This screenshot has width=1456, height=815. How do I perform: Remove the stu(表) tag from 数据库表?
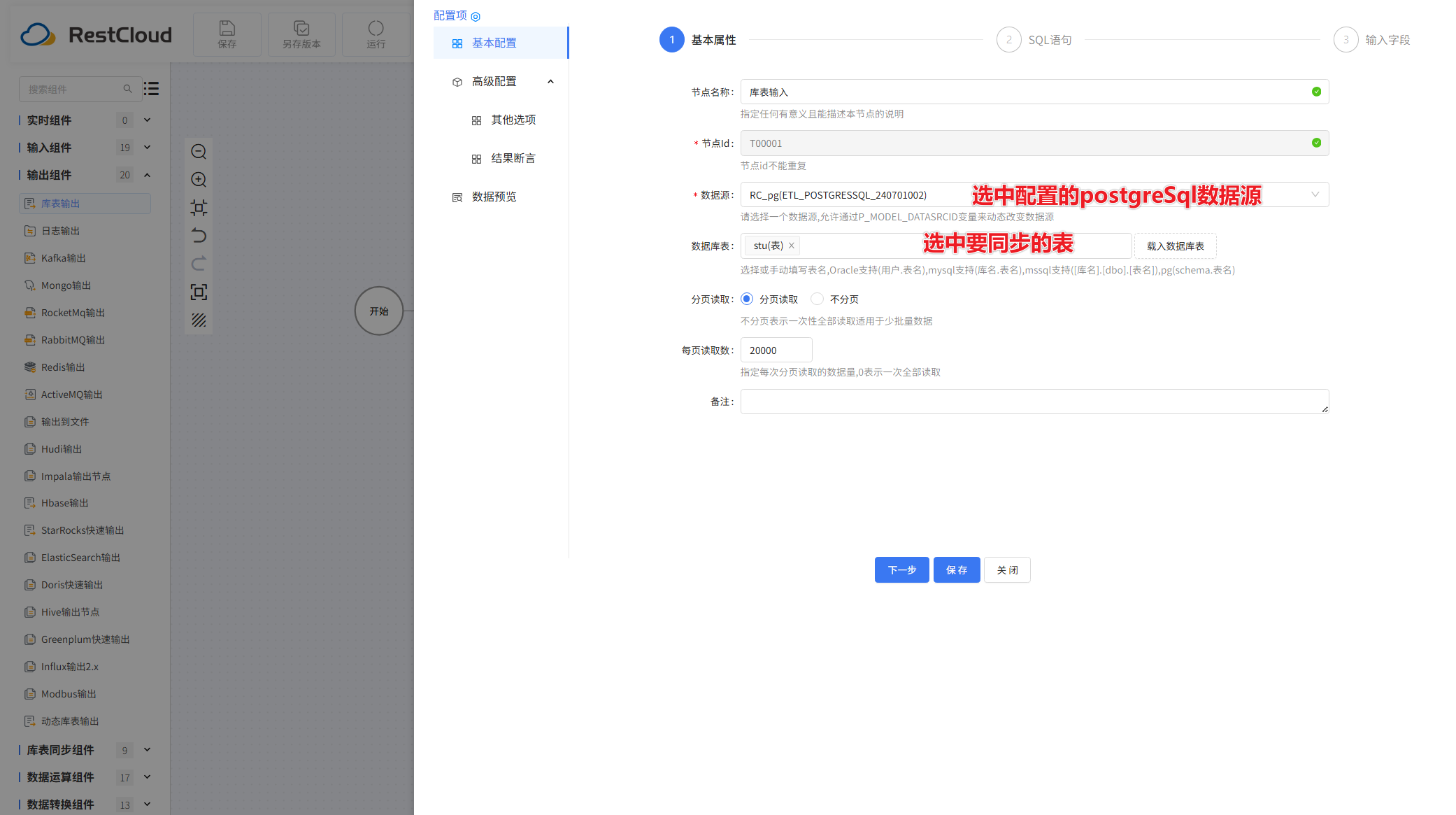791,246
